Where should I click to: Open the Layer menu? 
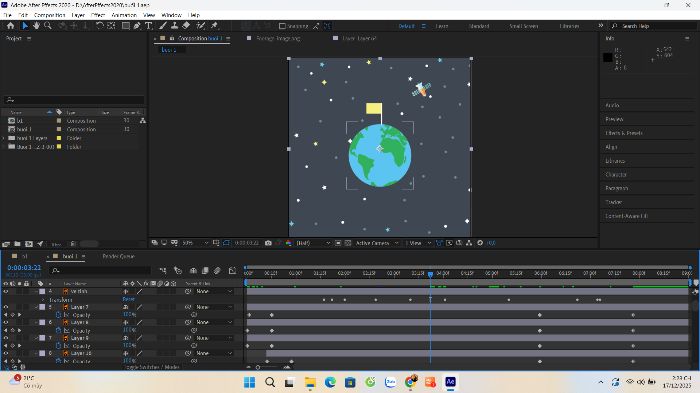(78, 15)
